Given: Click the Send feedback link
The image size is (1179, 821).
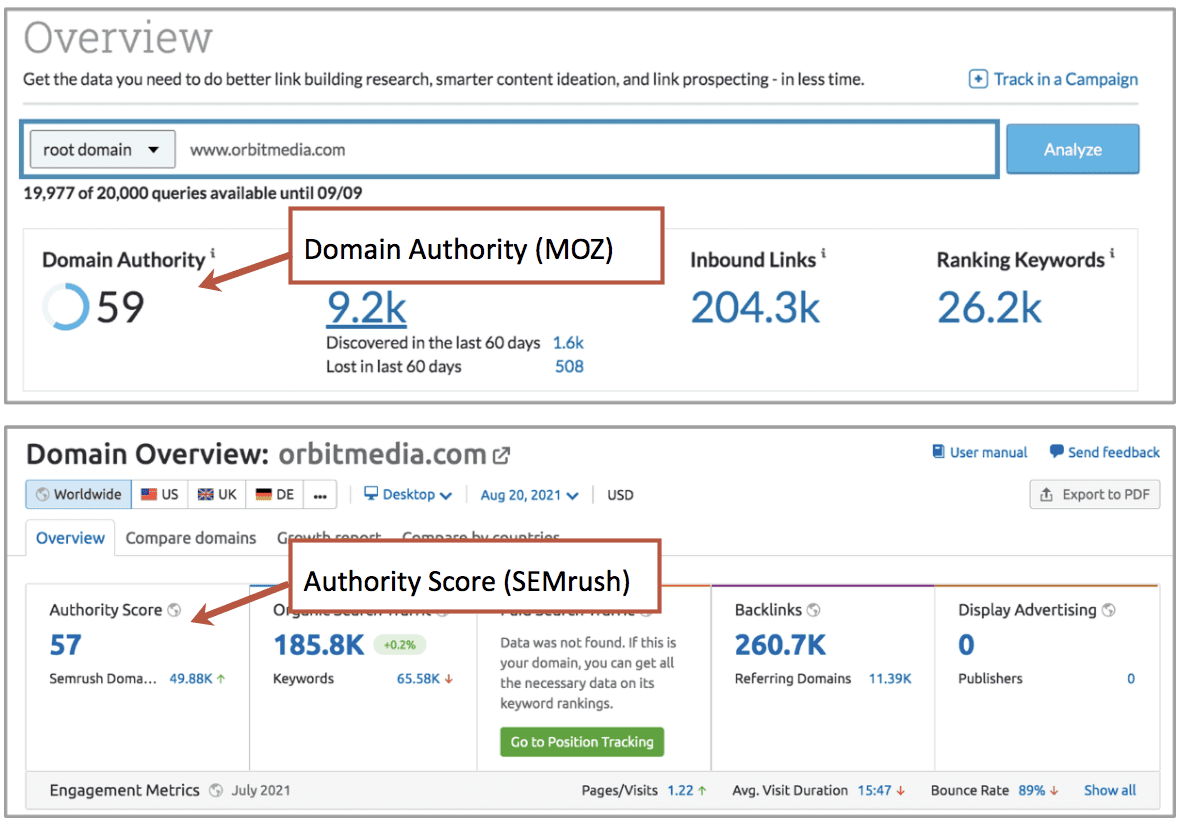Looking at the screenshot, I should click(x=1114, y=452).
